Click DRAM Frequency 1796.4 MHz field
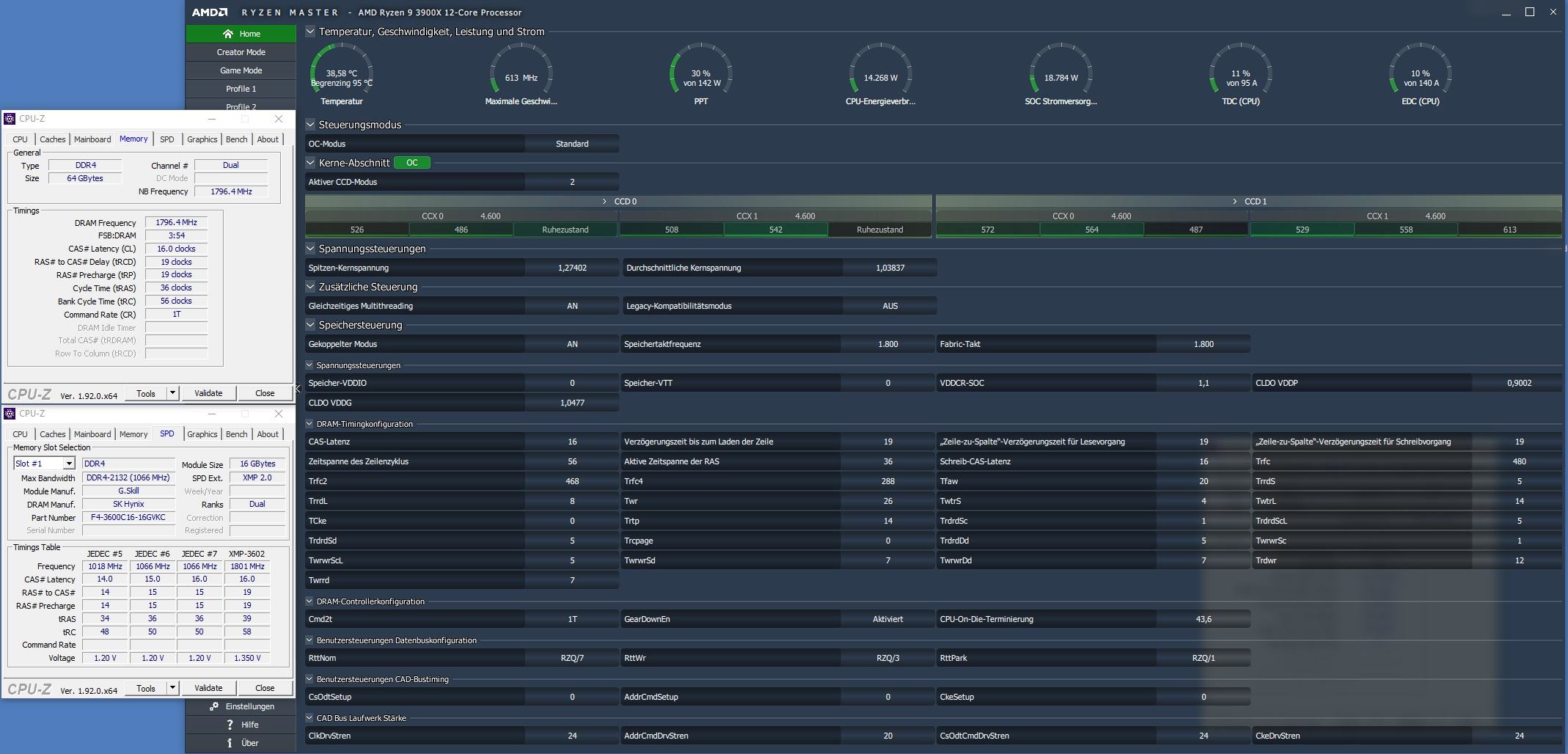 [x=177, y=222]
